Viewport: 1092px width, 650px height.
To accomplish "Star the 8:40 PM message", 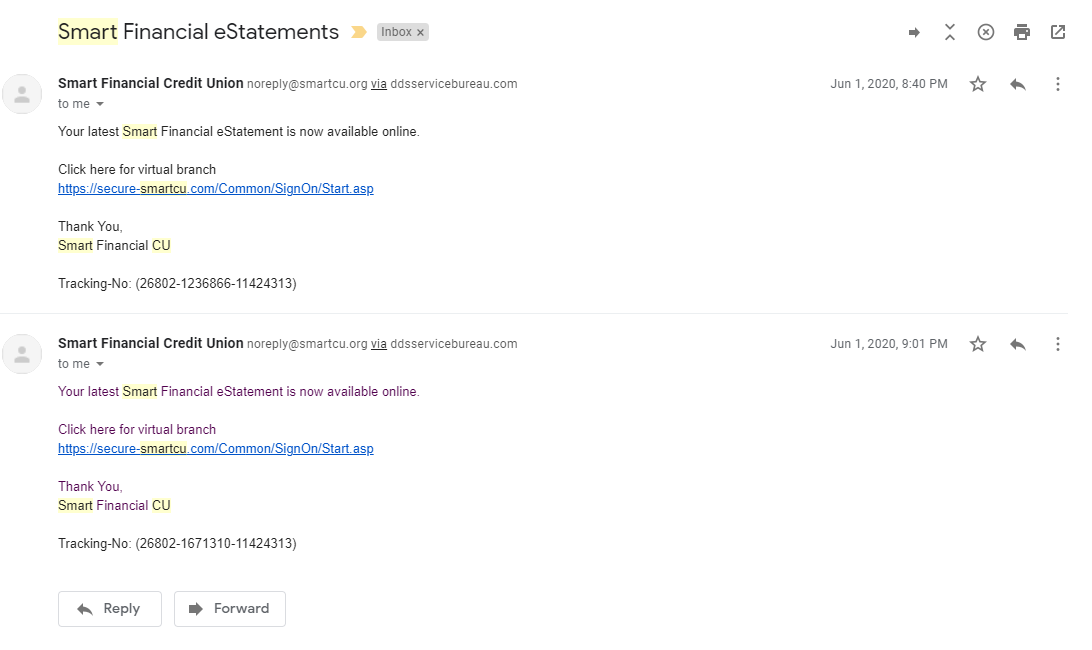I will [x=978, y=84].
